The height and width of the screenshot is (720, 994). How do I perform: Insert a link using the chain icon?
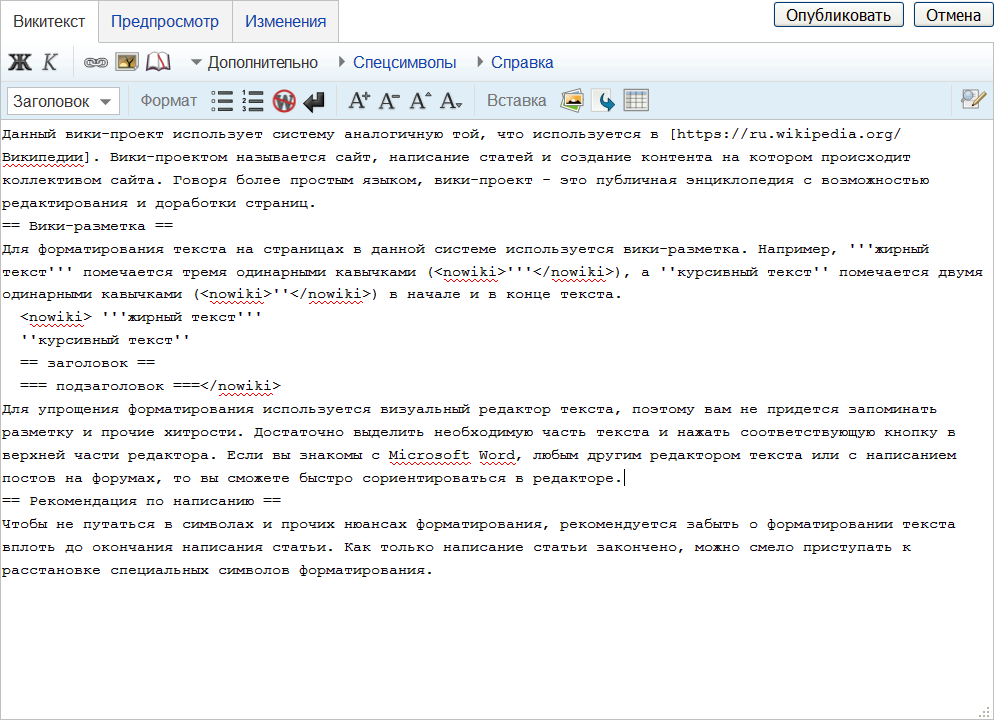[96, 62]
